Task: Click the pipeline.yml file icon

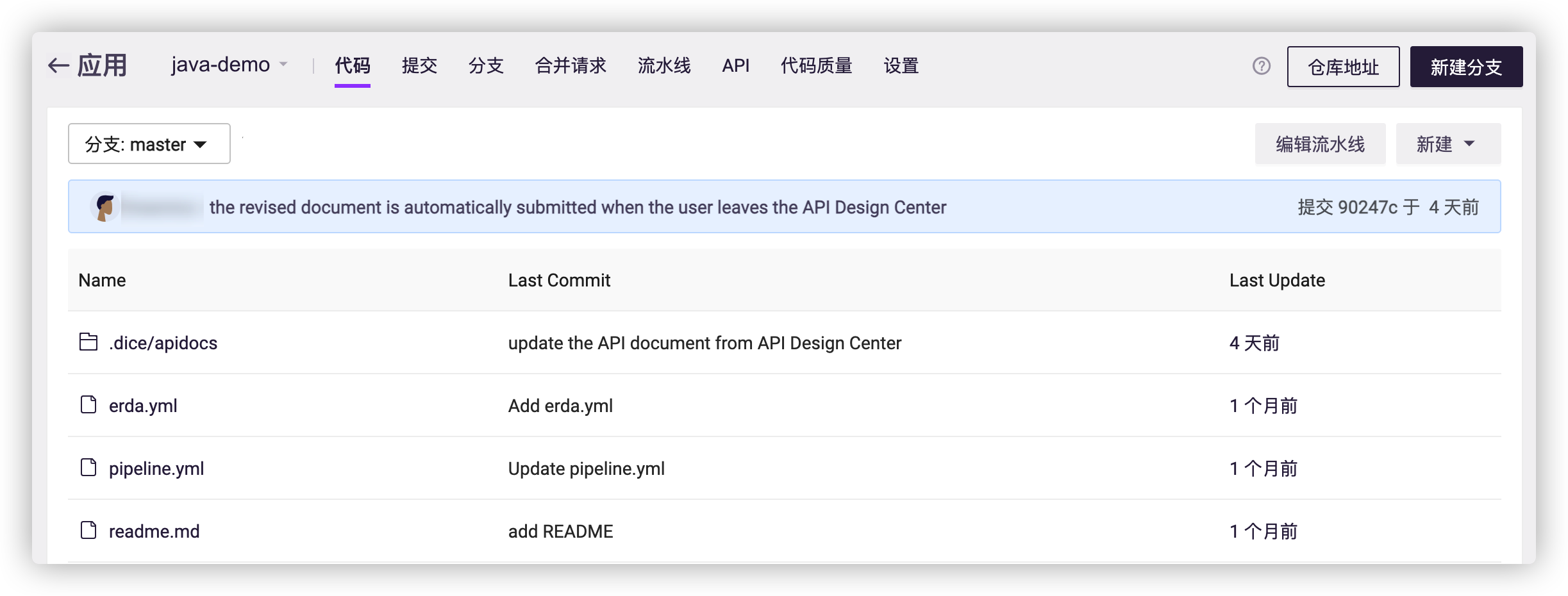Action: (x=88, y=468)
